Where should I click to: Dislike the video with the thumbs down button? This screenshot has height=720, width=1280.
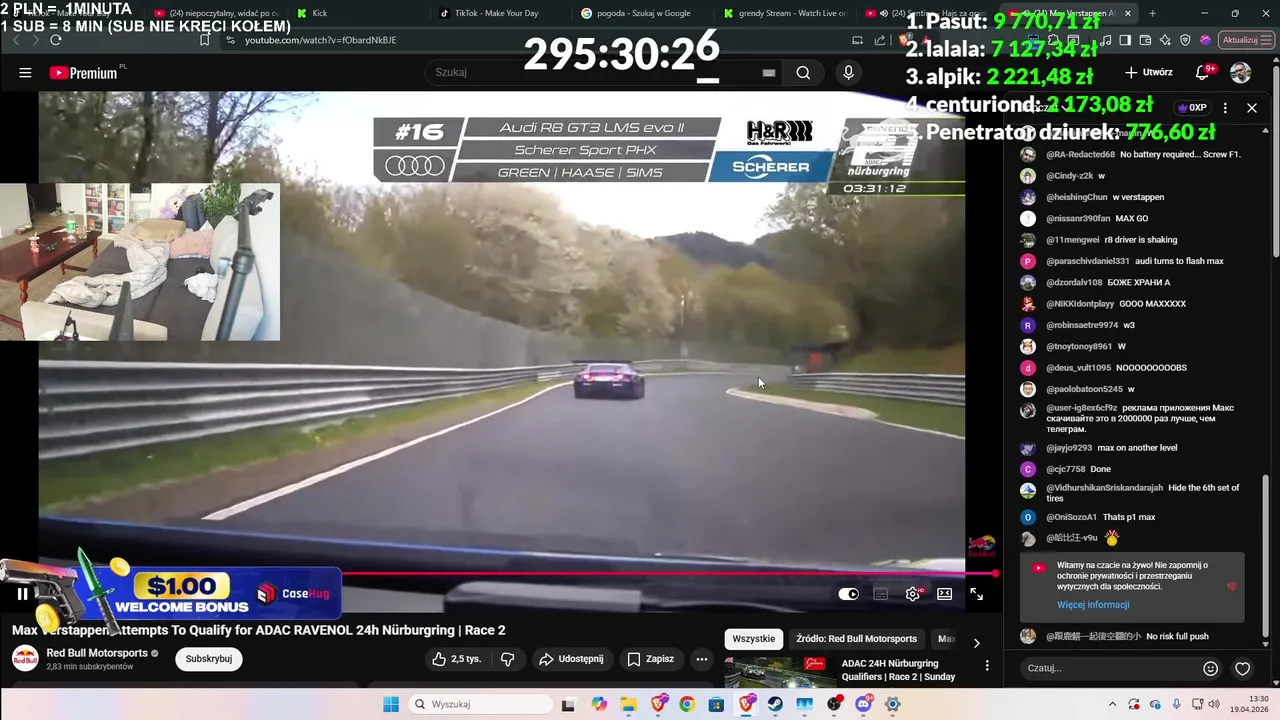click(507, 659)
